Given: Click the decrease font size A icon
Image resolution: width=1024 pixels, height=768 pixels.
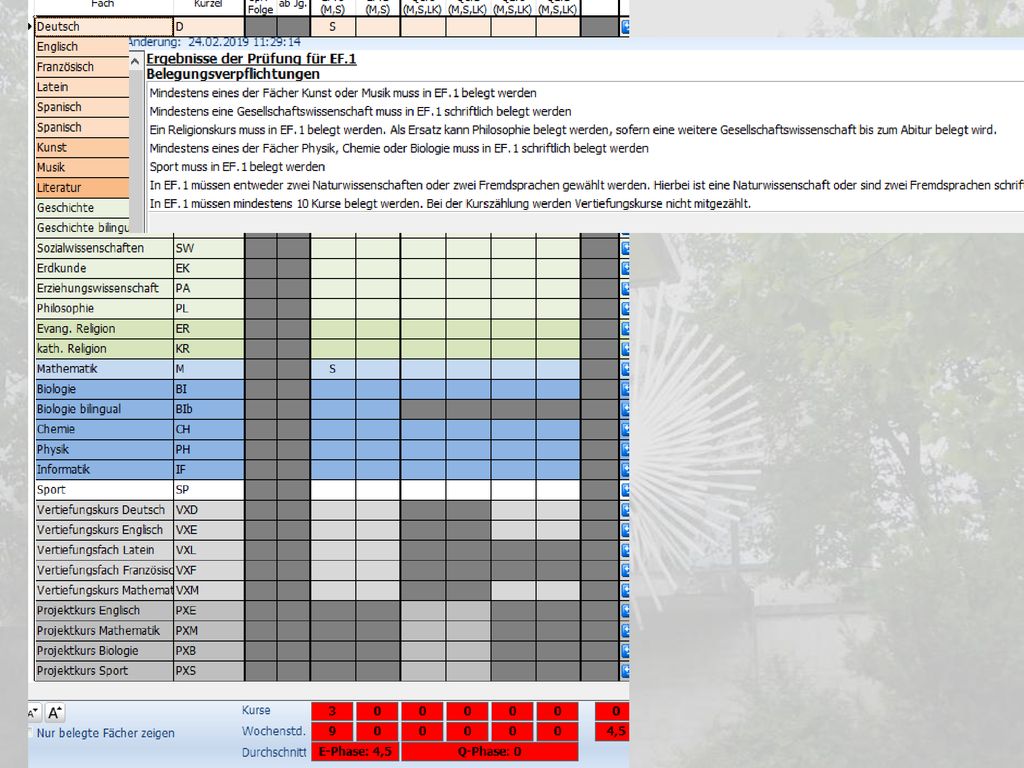Looking at the screenshot, I should [34, 712].
